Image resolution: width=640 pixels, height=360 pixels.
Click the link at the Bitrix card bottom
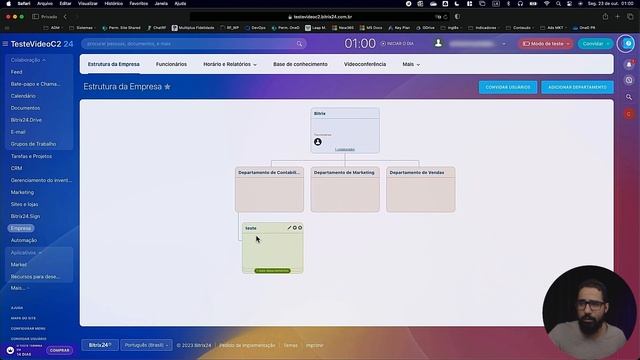click(x=345, y=149)
